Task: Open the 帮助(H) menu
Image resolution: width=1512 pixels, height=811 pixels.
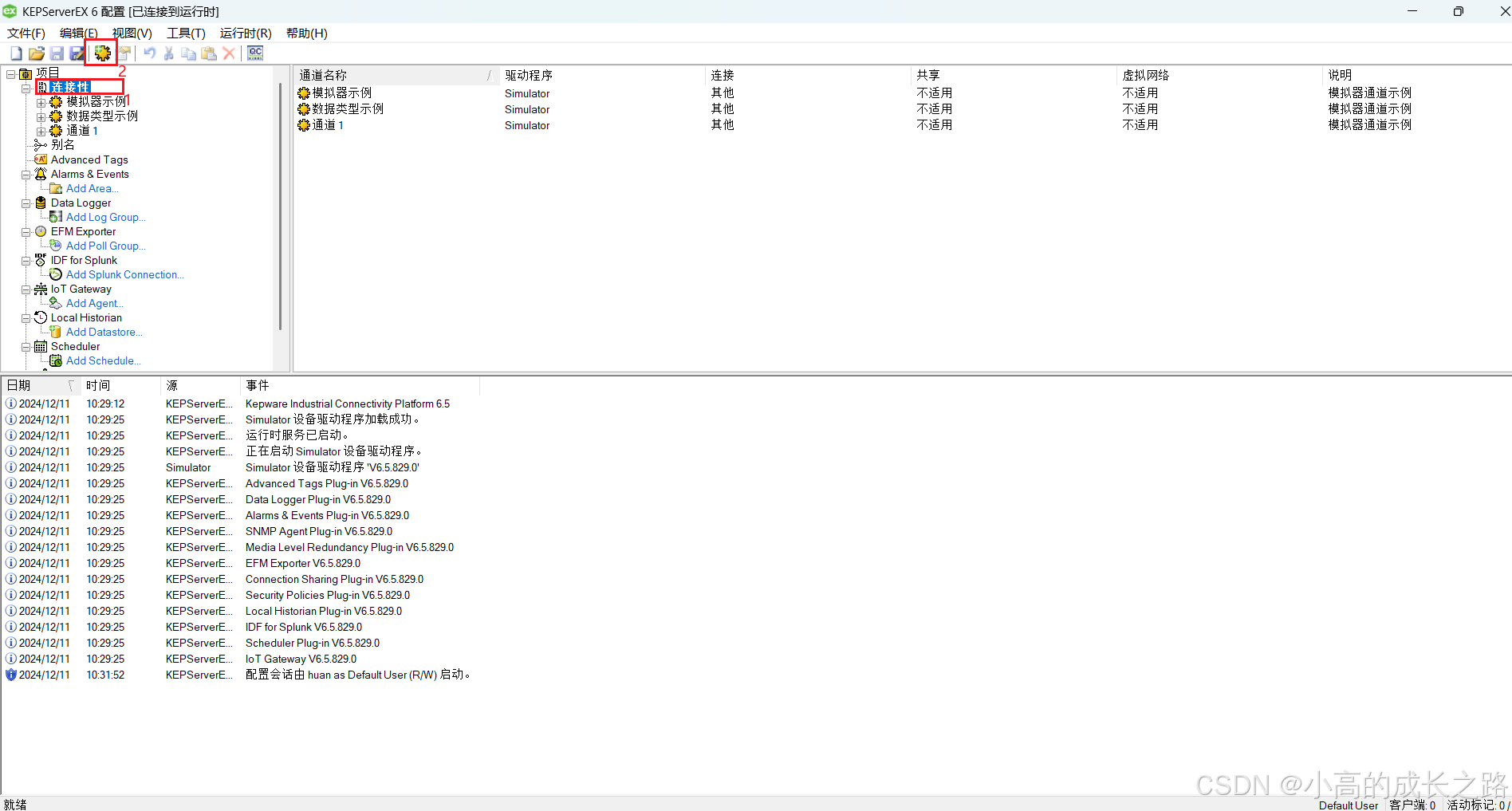Action: click(307, 33)
